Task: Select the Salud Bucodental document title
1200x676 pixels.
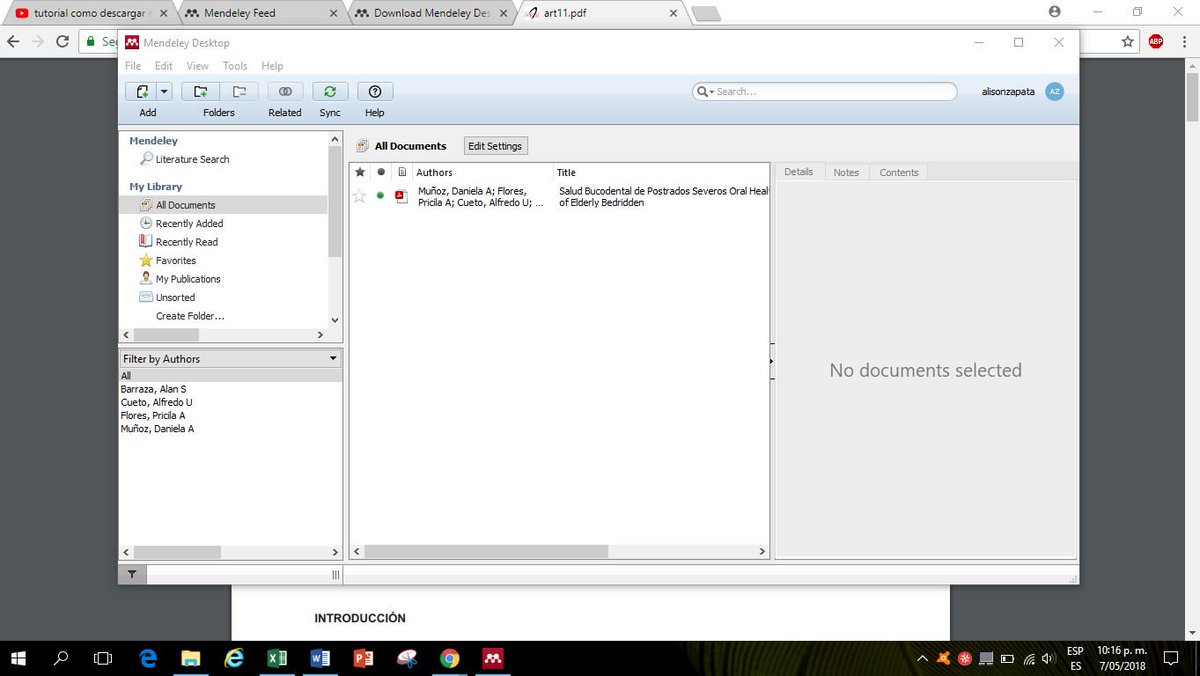Action: tap(663, 196)
